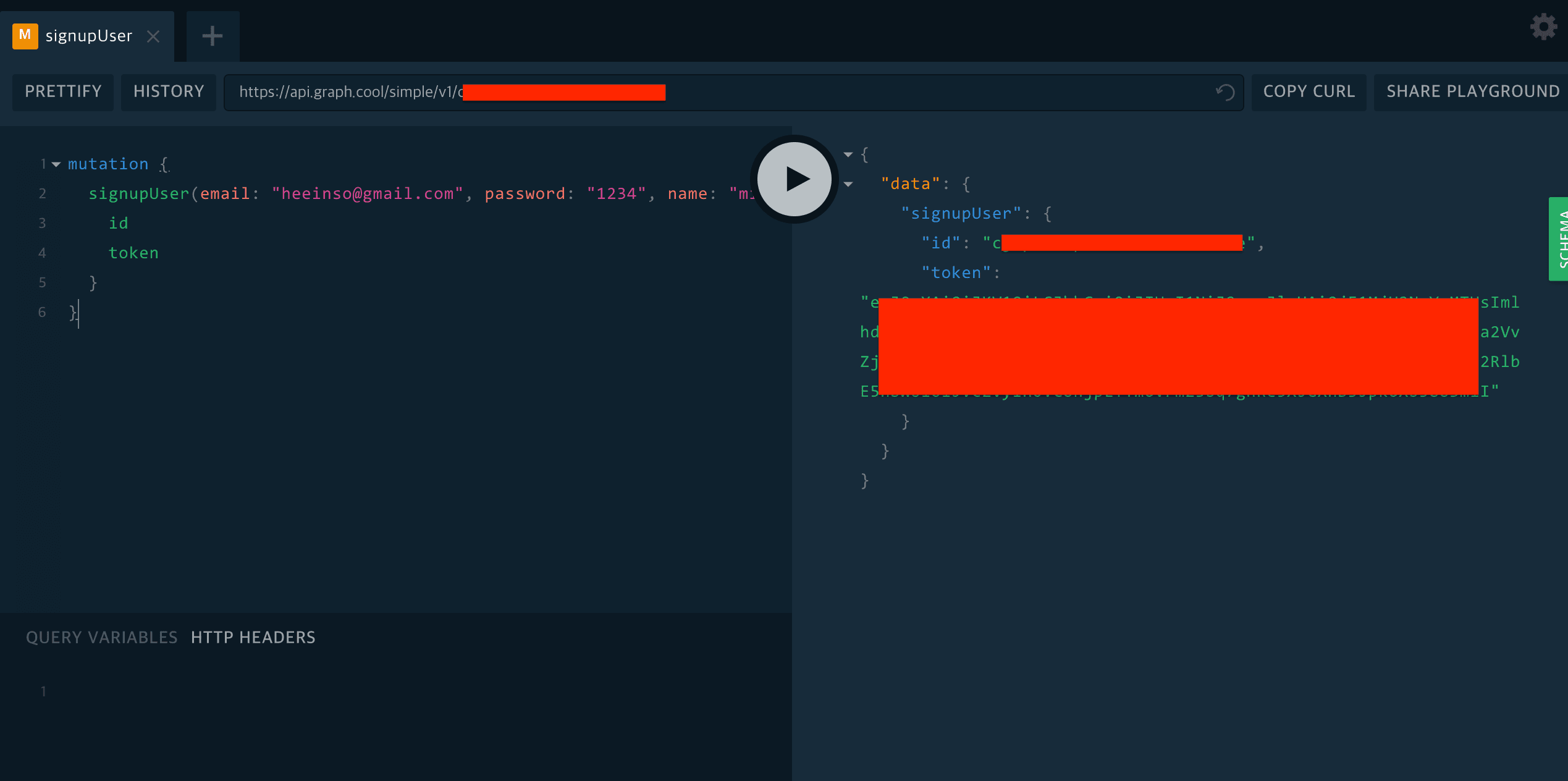
Task: Place cursor on the token field line
Action: tap(133, 253)
